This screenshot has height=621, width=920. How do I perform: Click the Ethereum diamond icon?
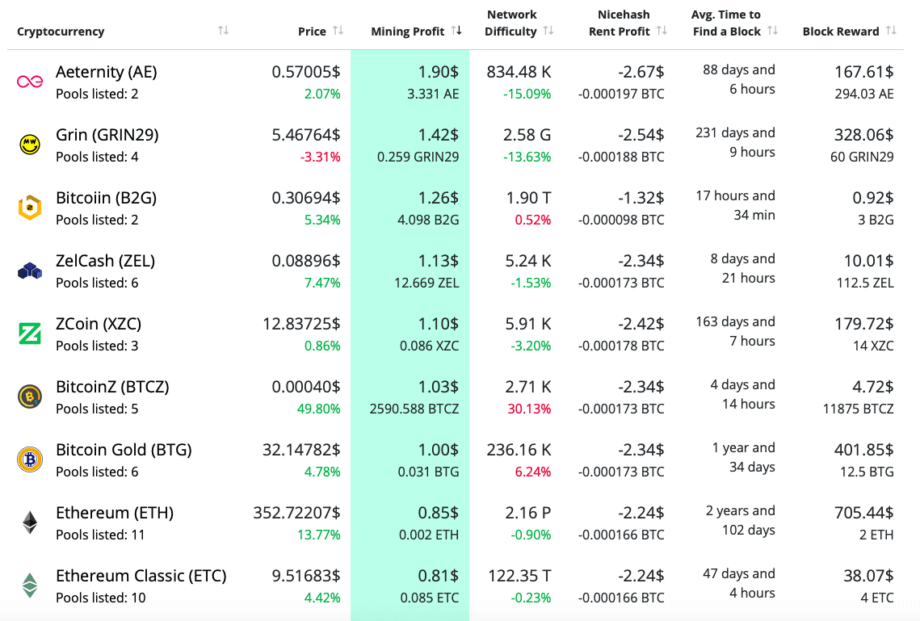[x=30, y=523]
